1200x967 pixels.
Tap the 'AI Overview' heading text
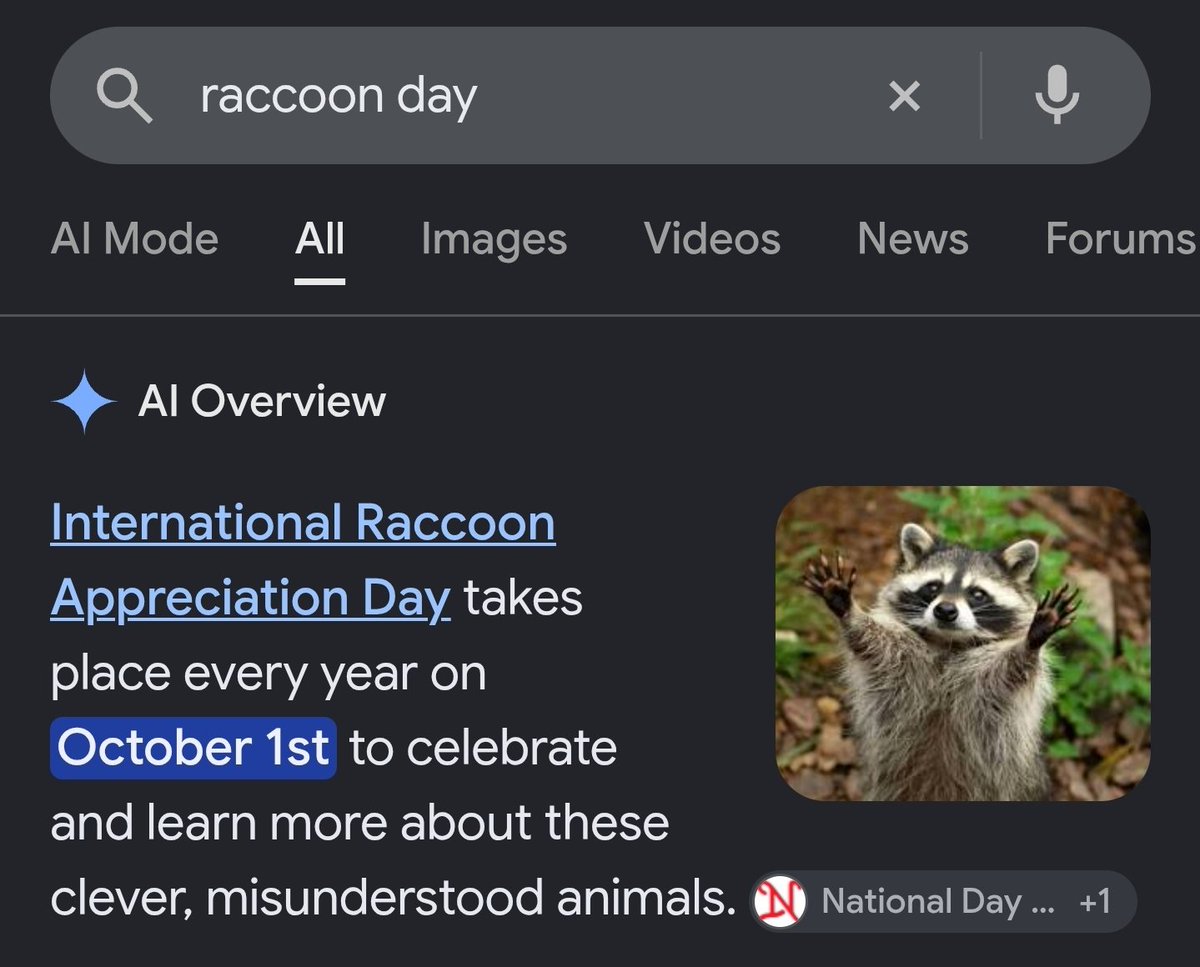[262, 401]
